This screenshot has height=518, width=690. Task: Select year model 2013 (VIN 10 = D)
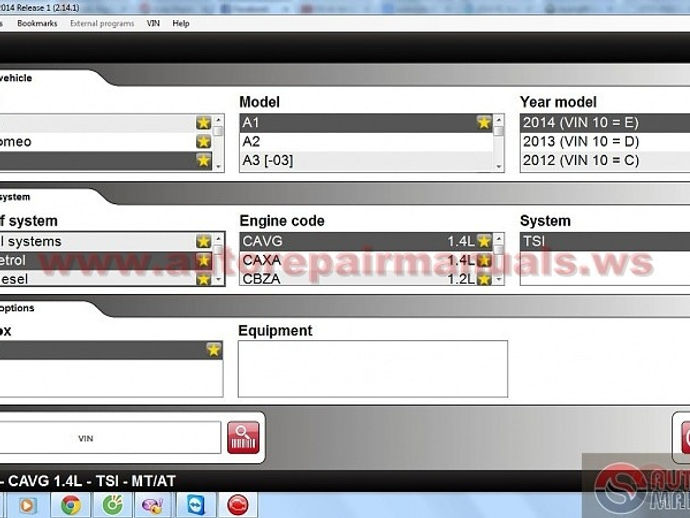605,142
